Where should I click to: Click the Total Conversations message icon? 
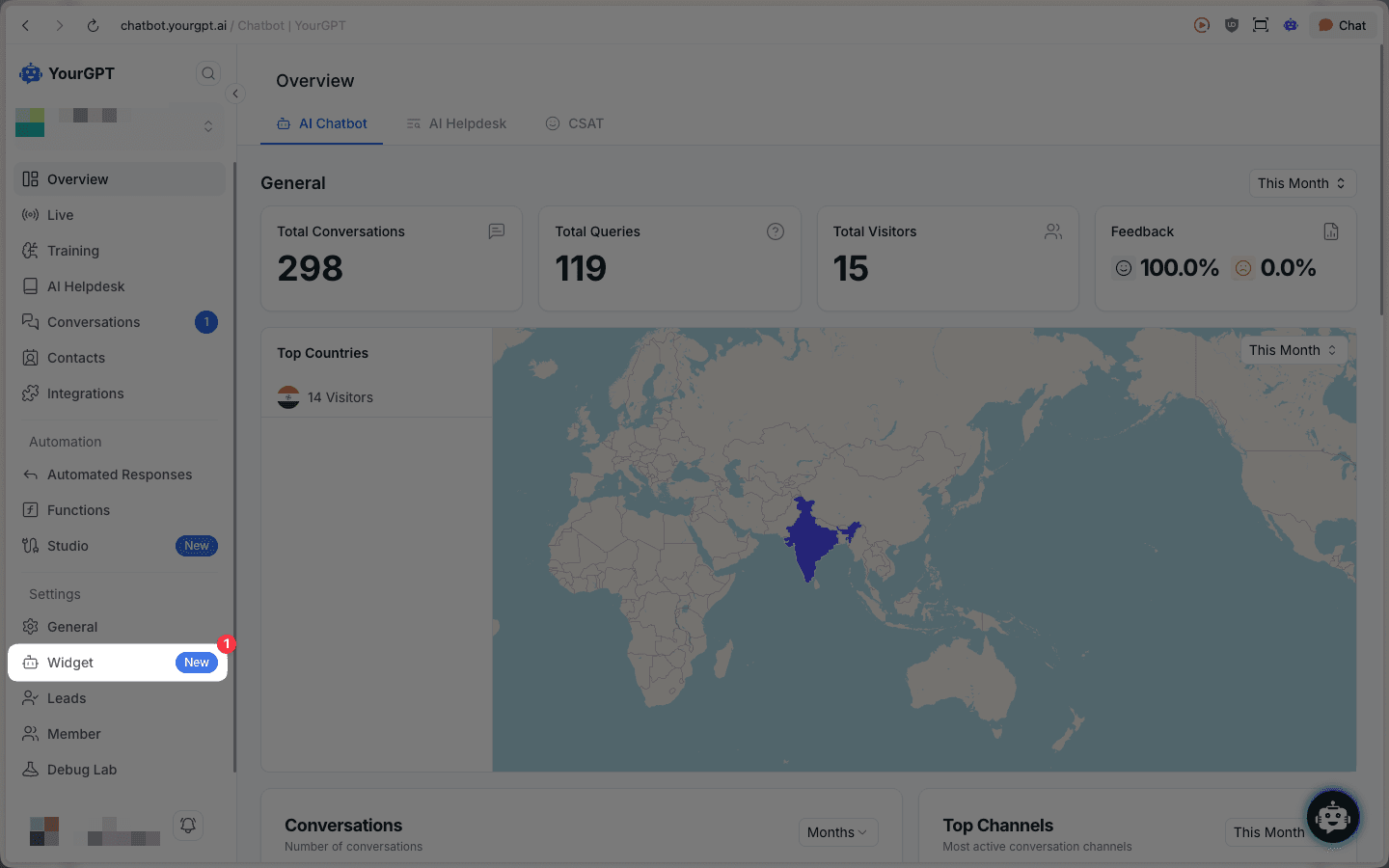click(497, 231)
